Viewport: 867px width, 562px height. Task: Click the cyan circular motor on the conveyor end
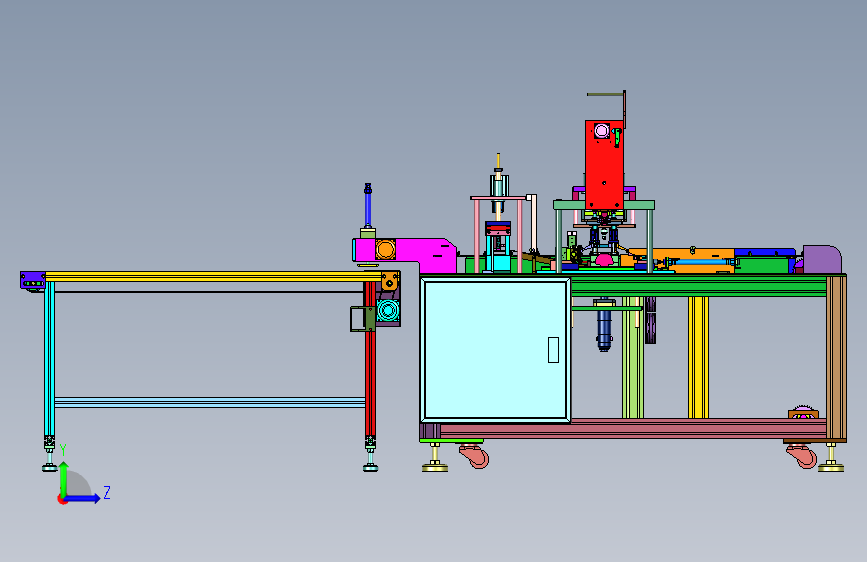coord(388,311)
